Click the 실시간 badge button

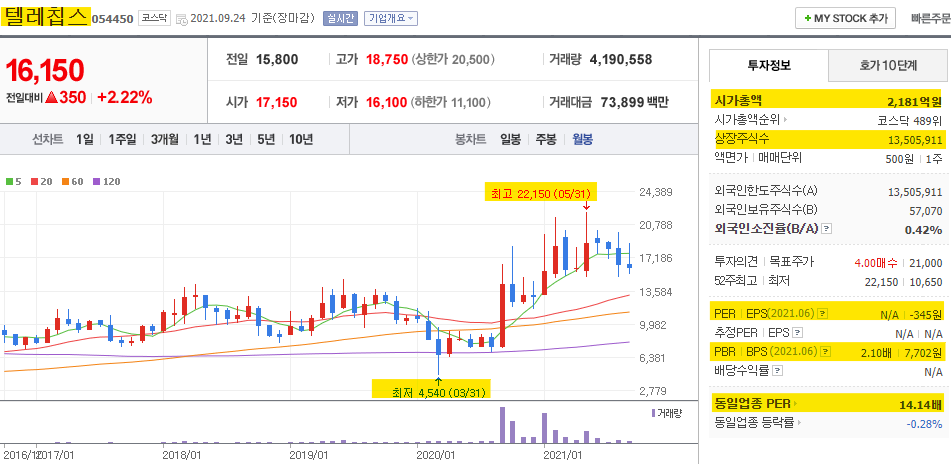coord(341,18)
